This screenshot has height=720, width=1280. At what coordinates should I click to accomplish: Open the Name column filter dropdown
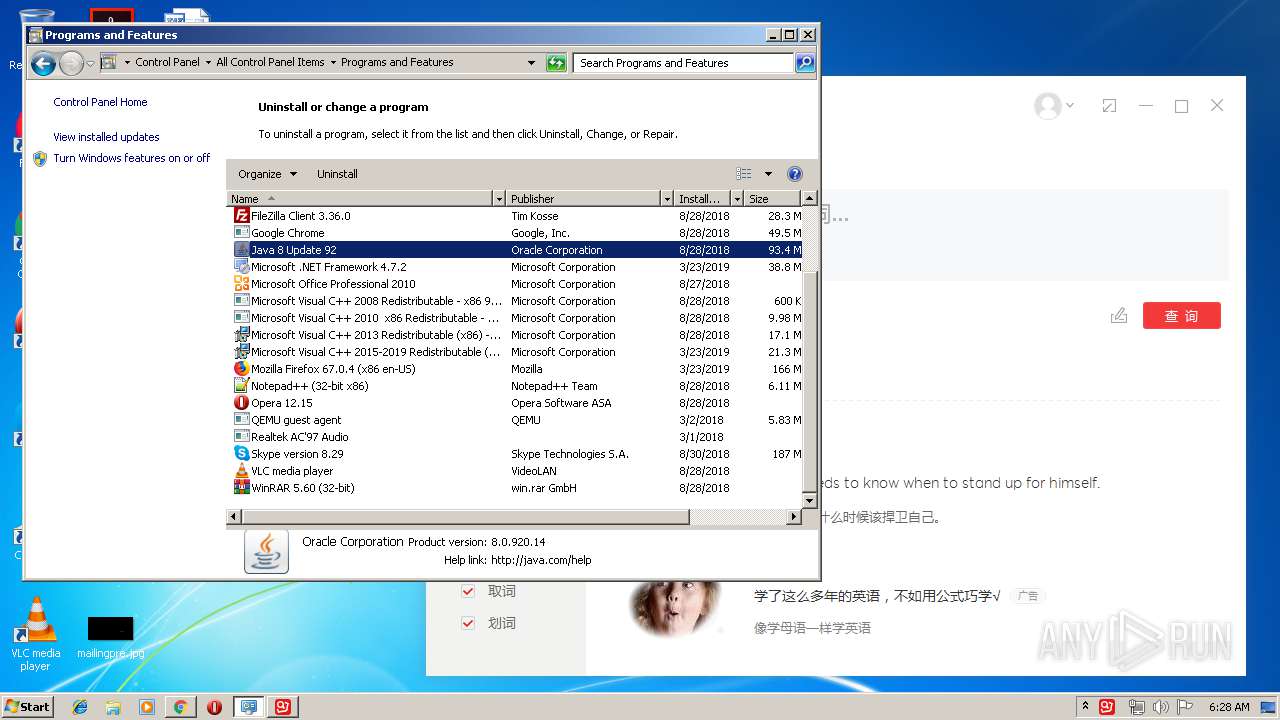pyautogui.click(x=499, y=199)
